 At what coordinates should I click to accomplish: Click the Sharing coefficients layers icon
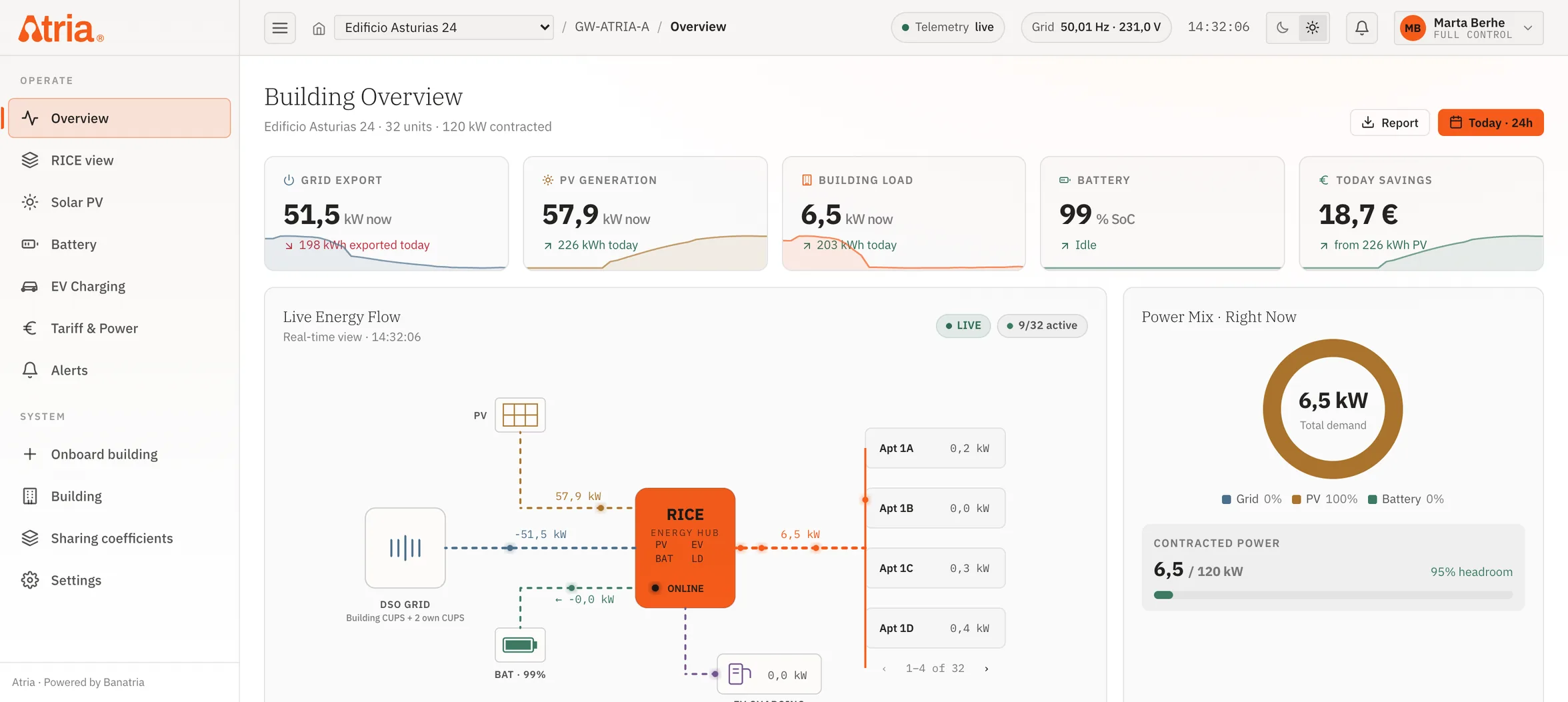(x=29, y=538)
